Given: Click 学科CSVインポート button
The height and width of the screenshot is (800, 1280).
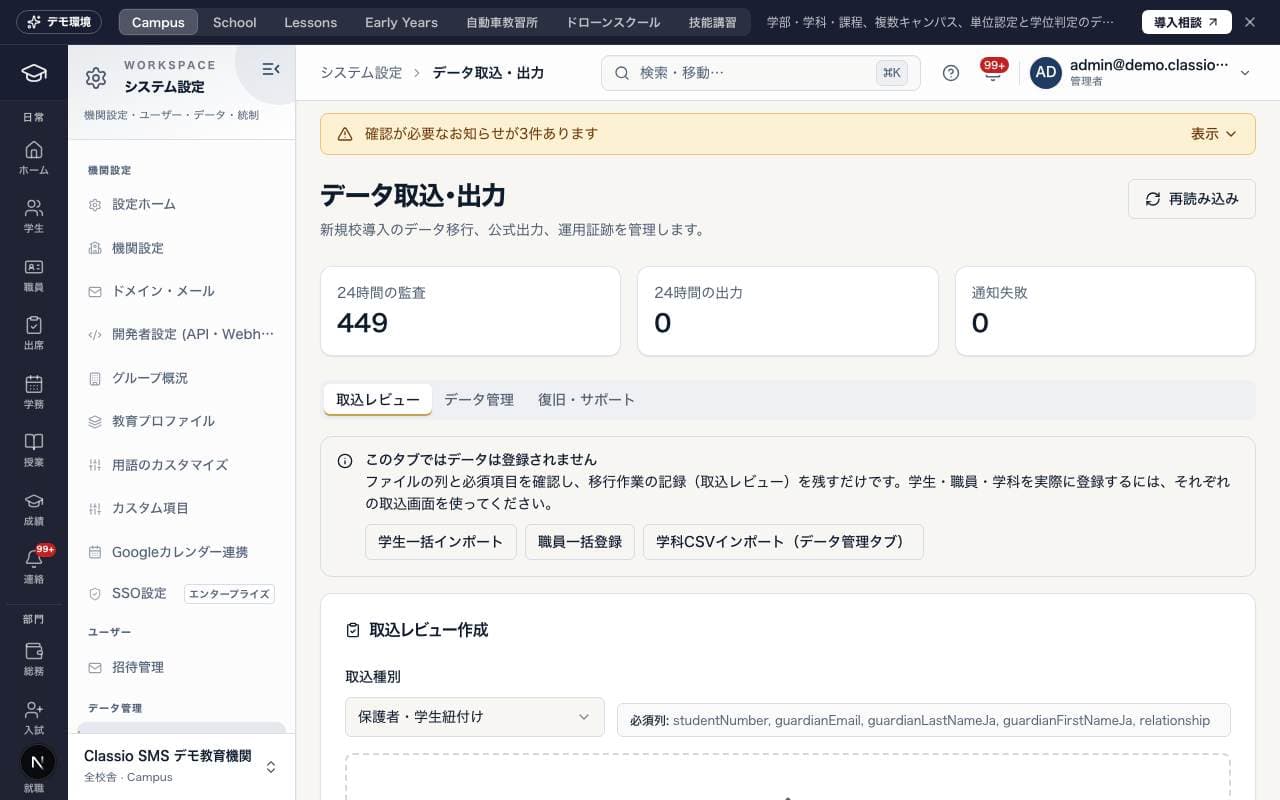Looking at the screenshot, I should (783, 541).
